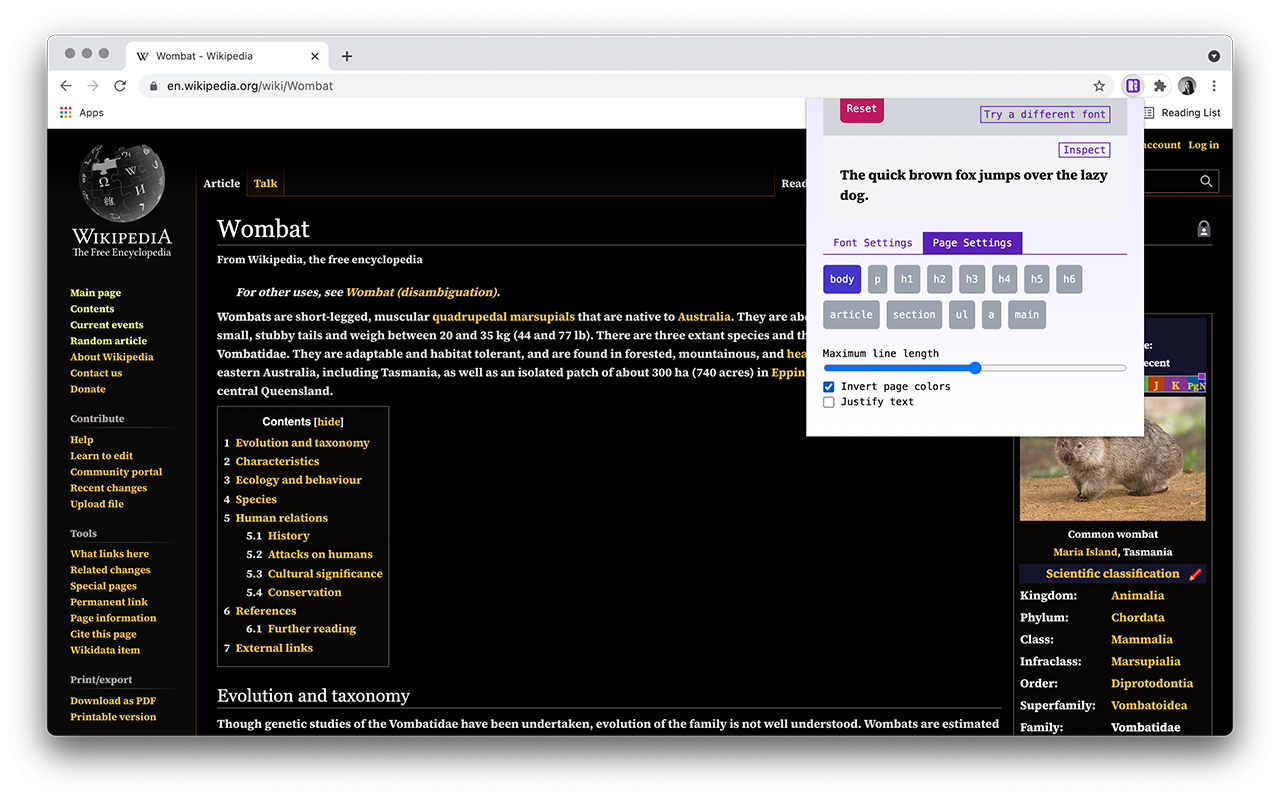1280x800 pixels.
Task: Open Chrome three-dot menu
Action: (x=1214, y=86)
